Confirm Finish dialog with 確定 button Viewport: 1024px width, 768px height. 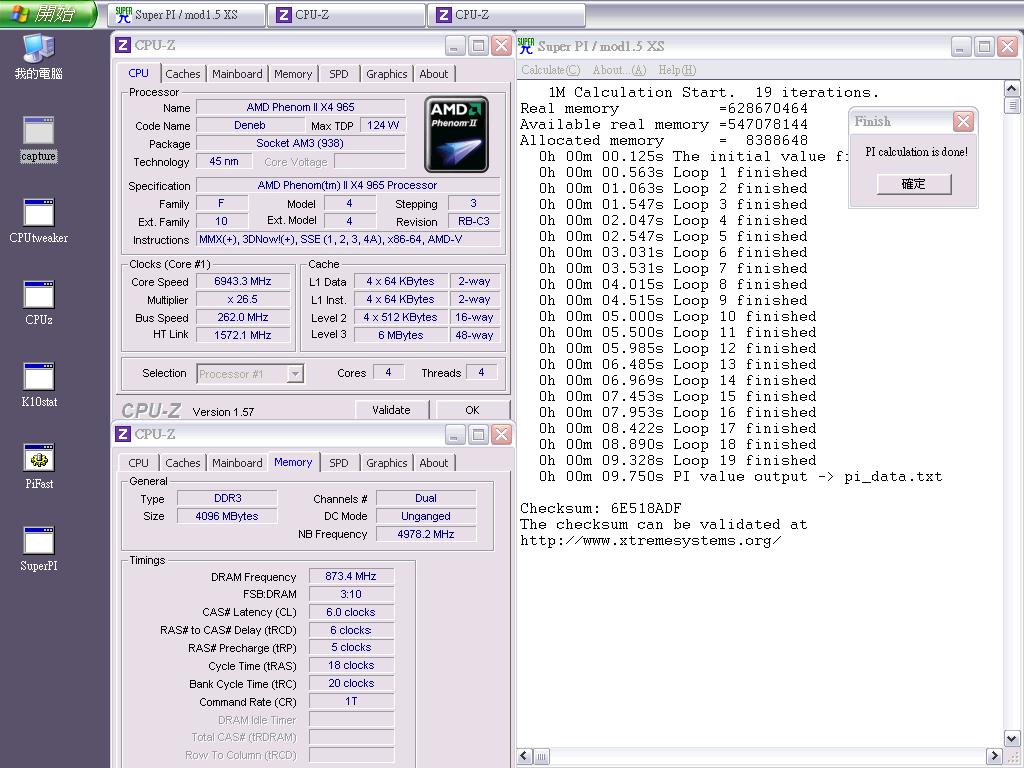pos(914,184)
